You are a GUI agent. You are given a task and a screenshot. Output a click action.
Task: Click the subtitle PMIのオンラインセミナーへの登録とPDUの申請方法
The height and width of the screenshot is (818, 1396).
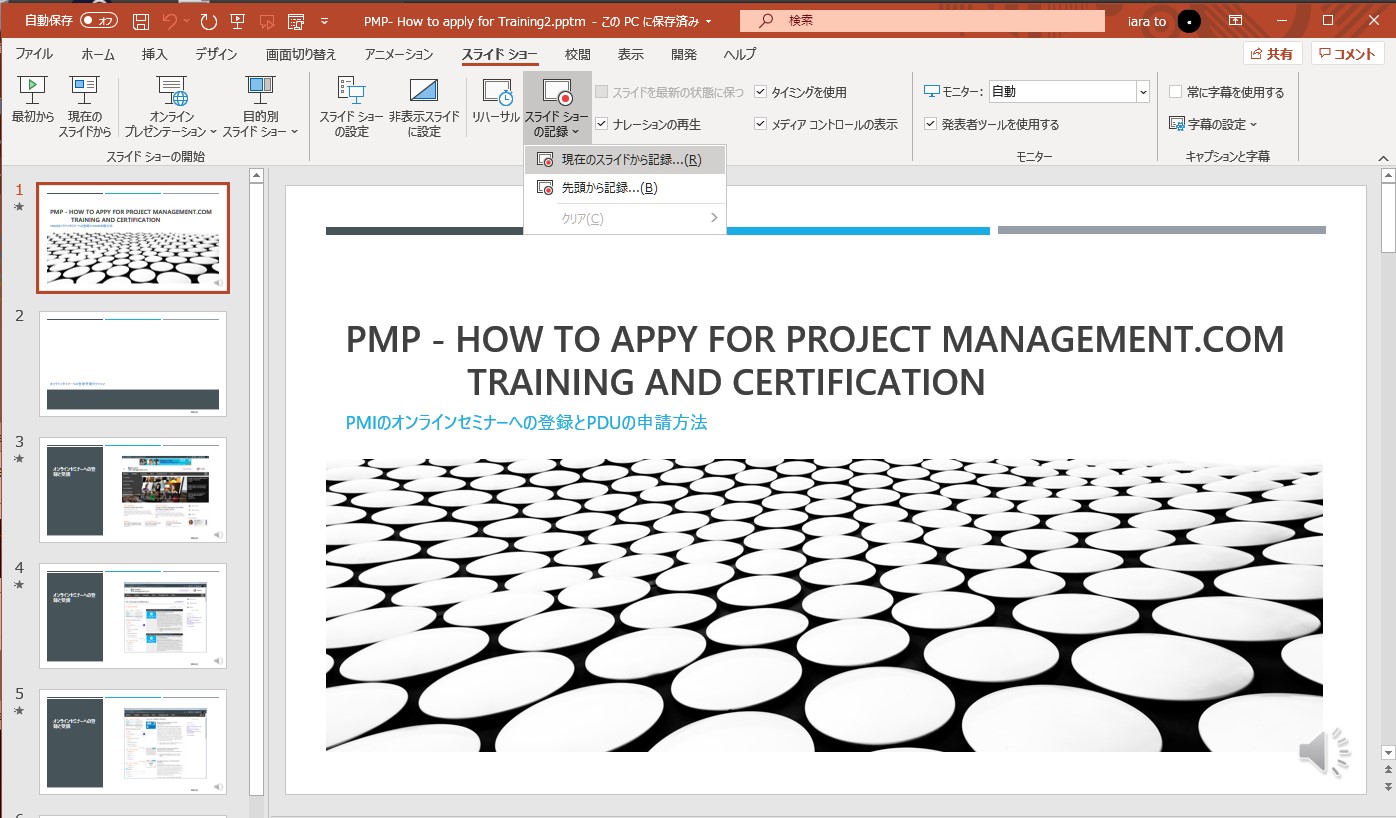[x=526, y=423]
